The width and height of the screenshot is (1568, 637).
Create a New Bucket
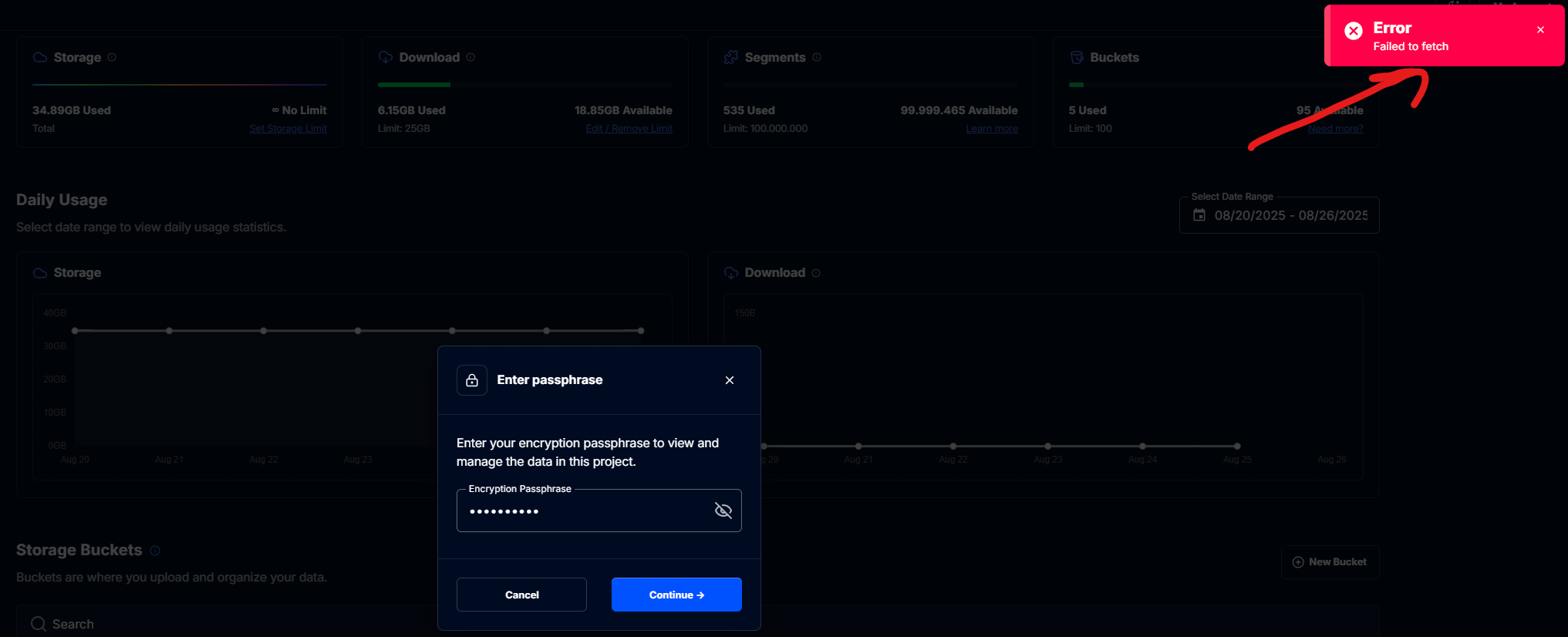click(x=1330, y=562)
